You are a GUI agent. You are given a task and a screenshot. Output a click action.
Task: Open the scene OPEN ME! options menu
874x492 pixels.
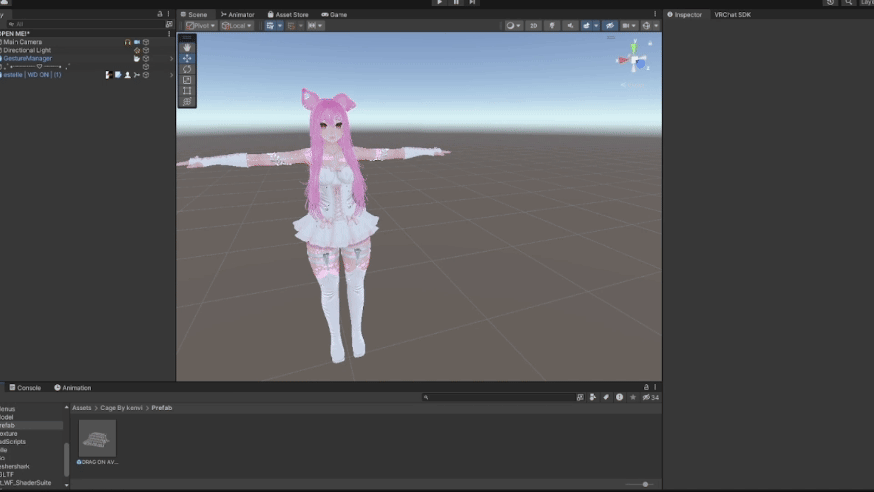[x=169, y=33]
